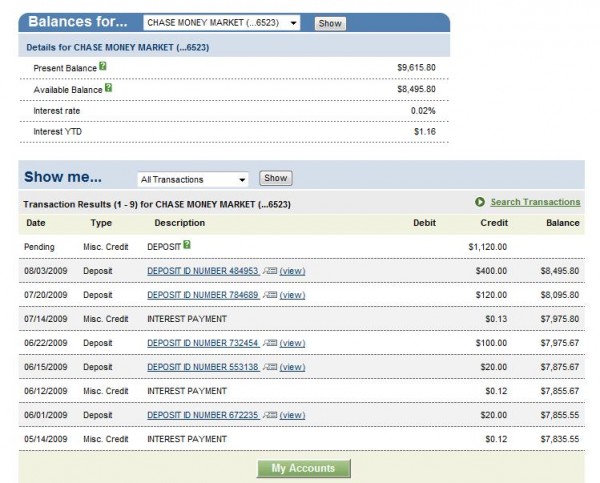
Task: Open DEPOSIT ID NUMBER 784689 link
Action: tap(203, 295)
